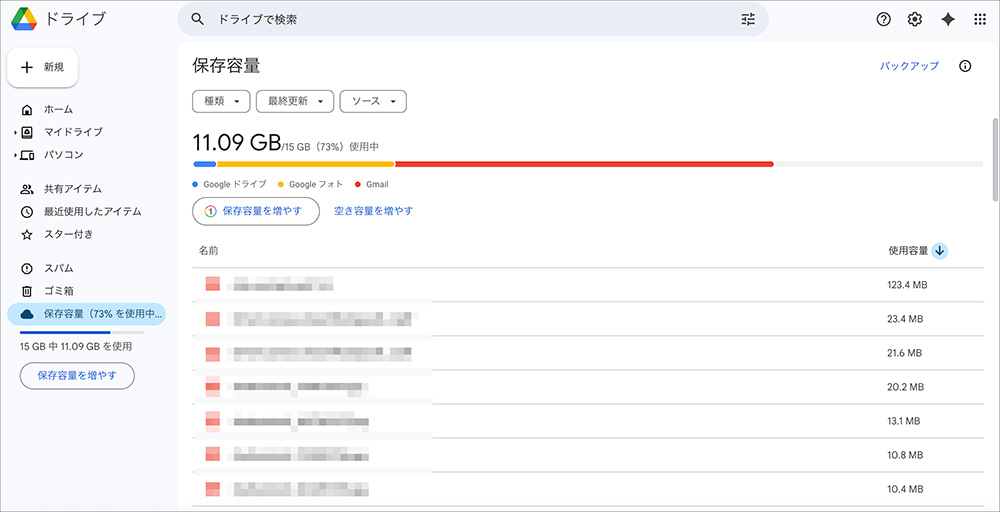Click the ゴミ箱 trash icon

point(27,291)
